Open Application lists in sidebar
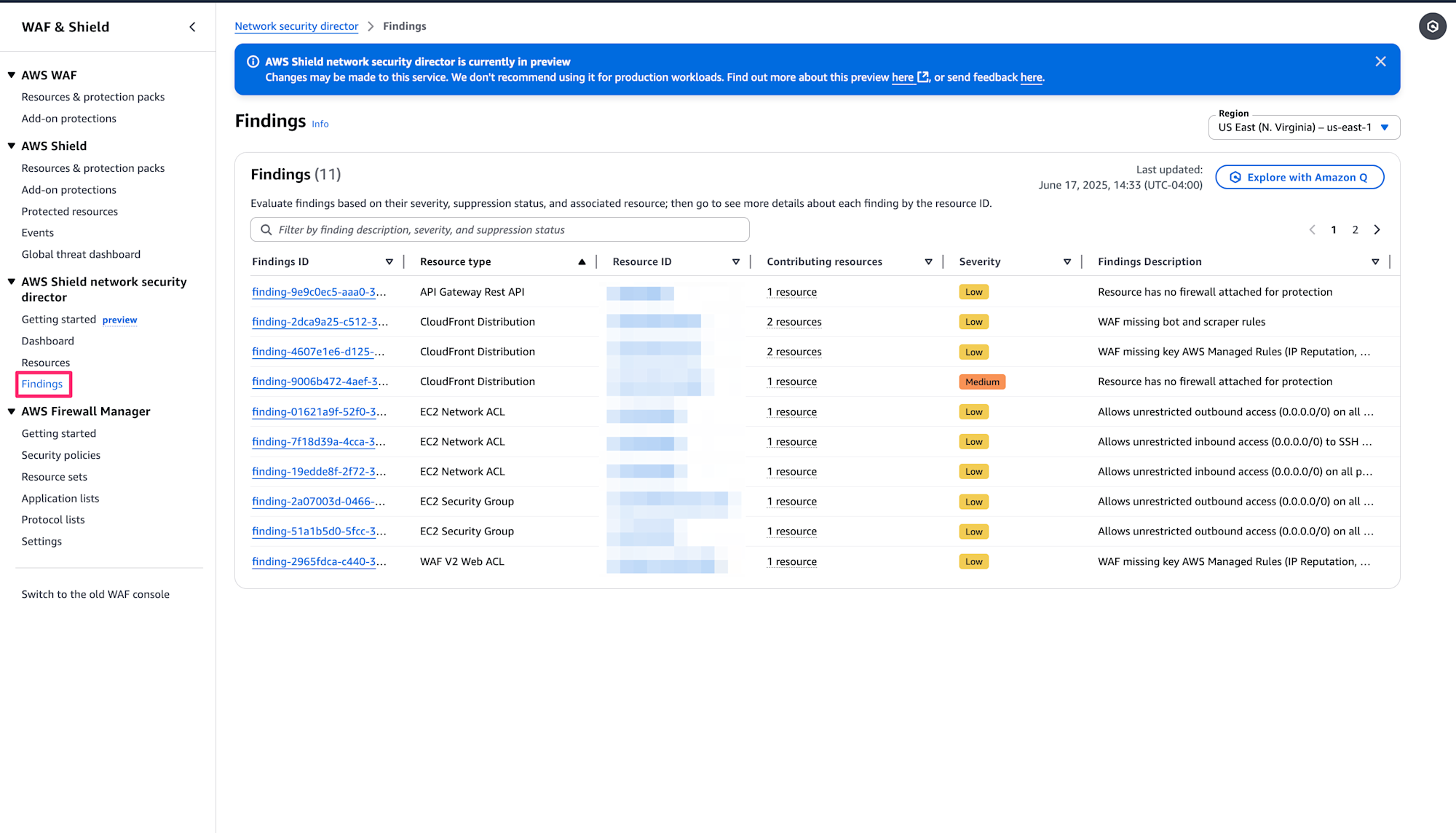 pyautogui.click(x=60, y=498)
